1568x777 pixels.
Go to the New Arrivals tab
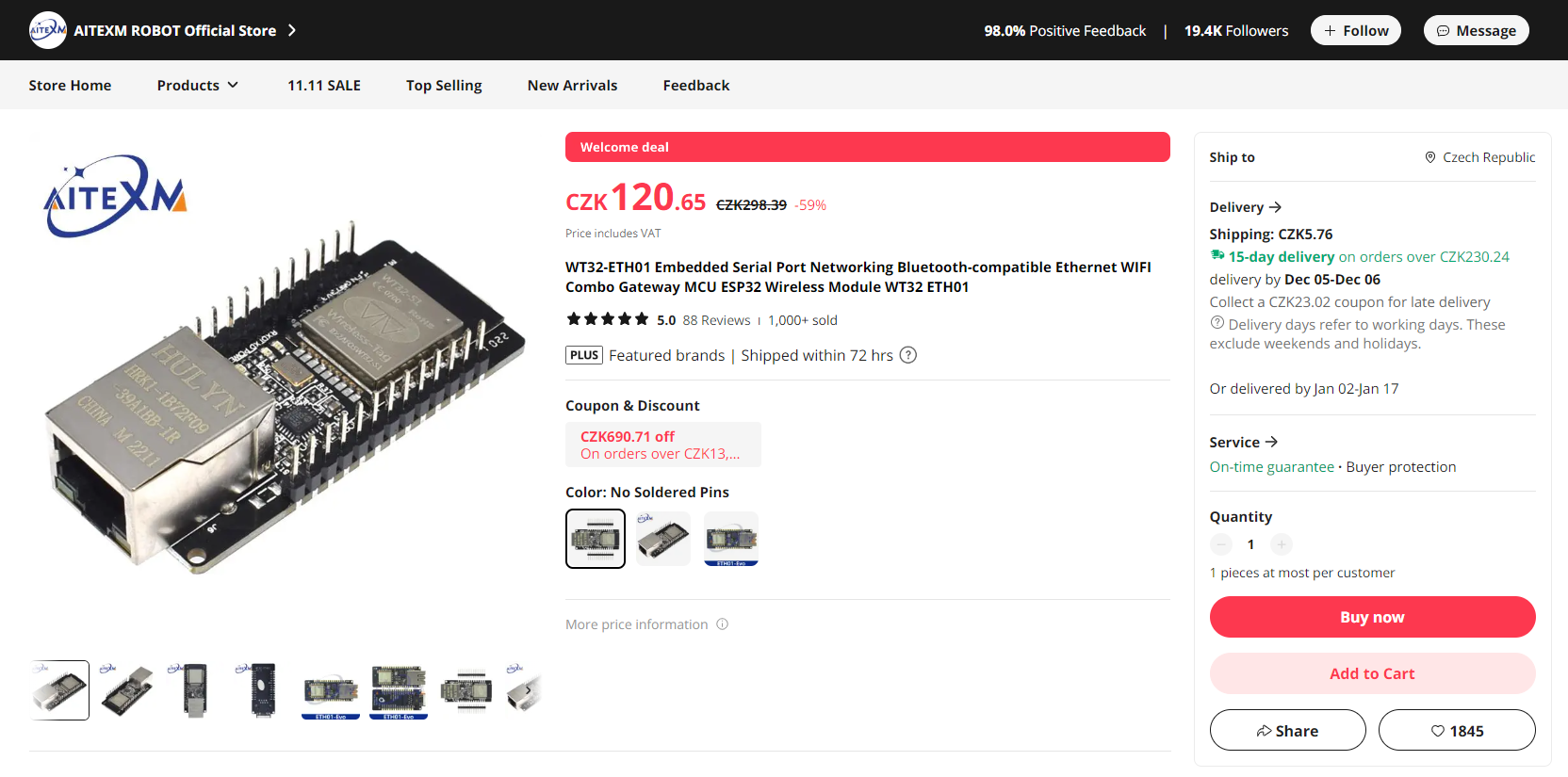point(572,85)
